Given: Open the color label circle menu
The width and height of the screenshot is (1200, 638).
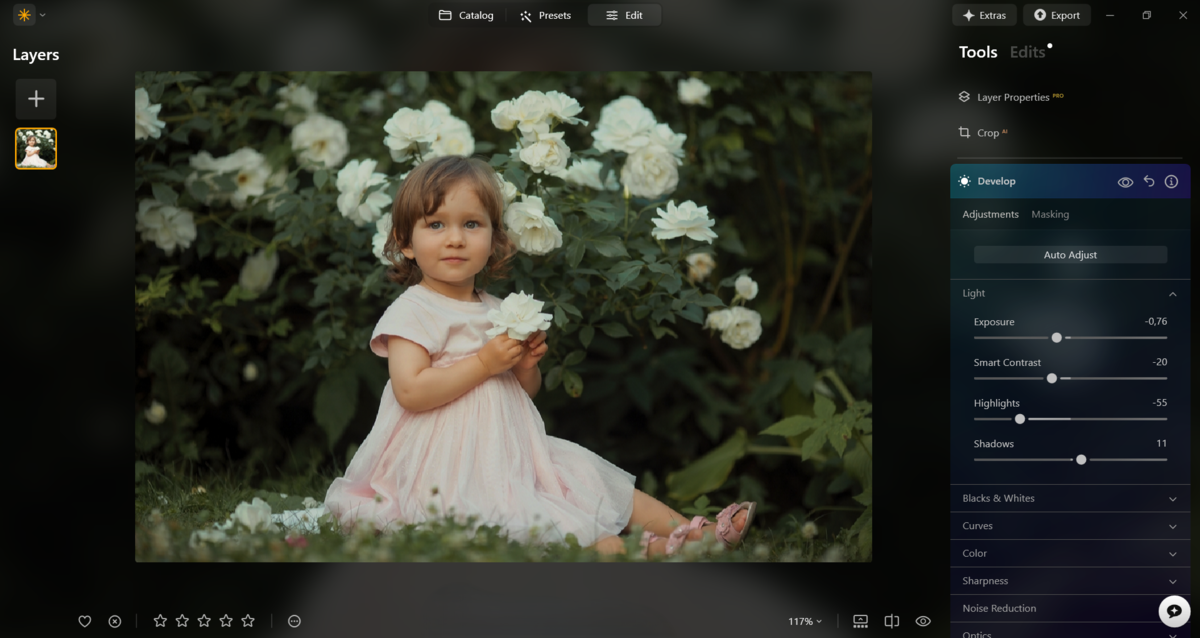Looking at the screenshot, I should pyautogui.click(x=294, y=621).
